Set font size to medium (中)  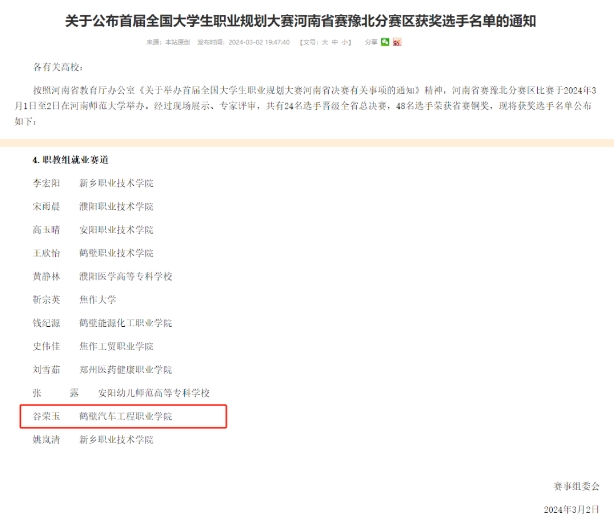(x=335, y=42)
